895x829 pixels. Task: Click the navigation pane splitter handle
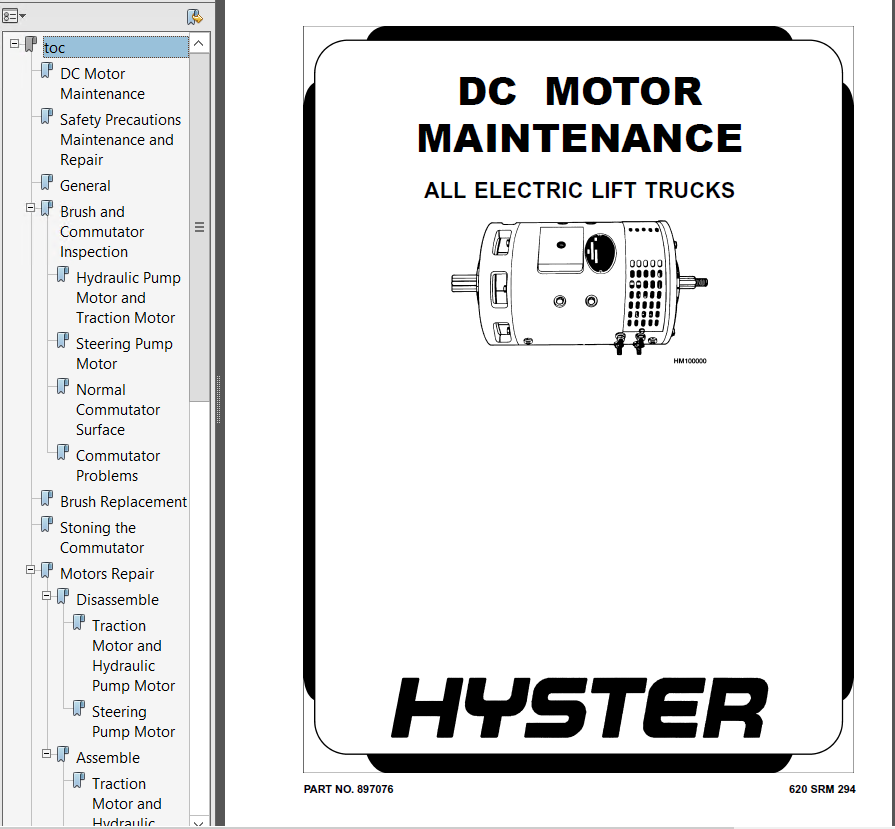[219, 399]
